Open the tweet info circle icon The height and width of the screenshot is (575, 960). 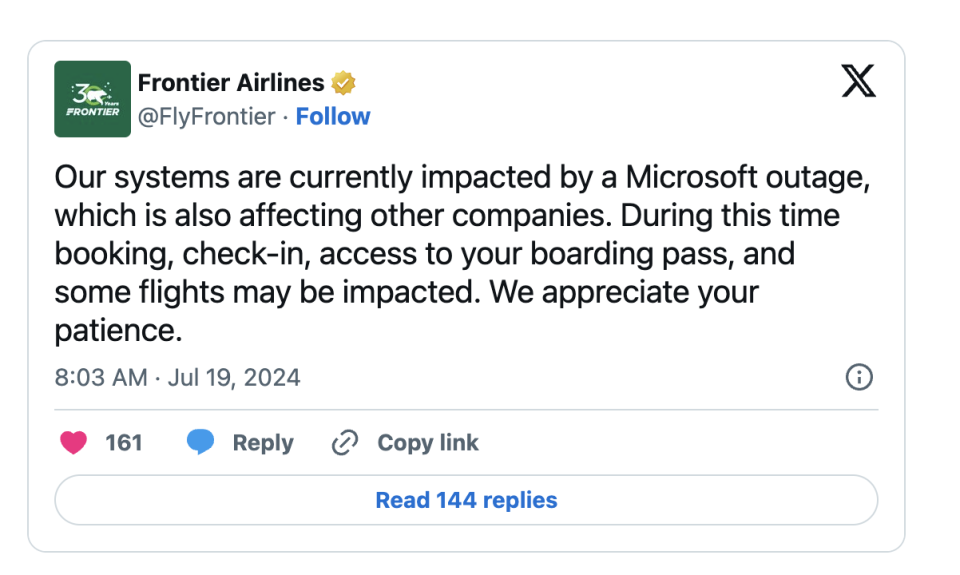tap(859, 377)
